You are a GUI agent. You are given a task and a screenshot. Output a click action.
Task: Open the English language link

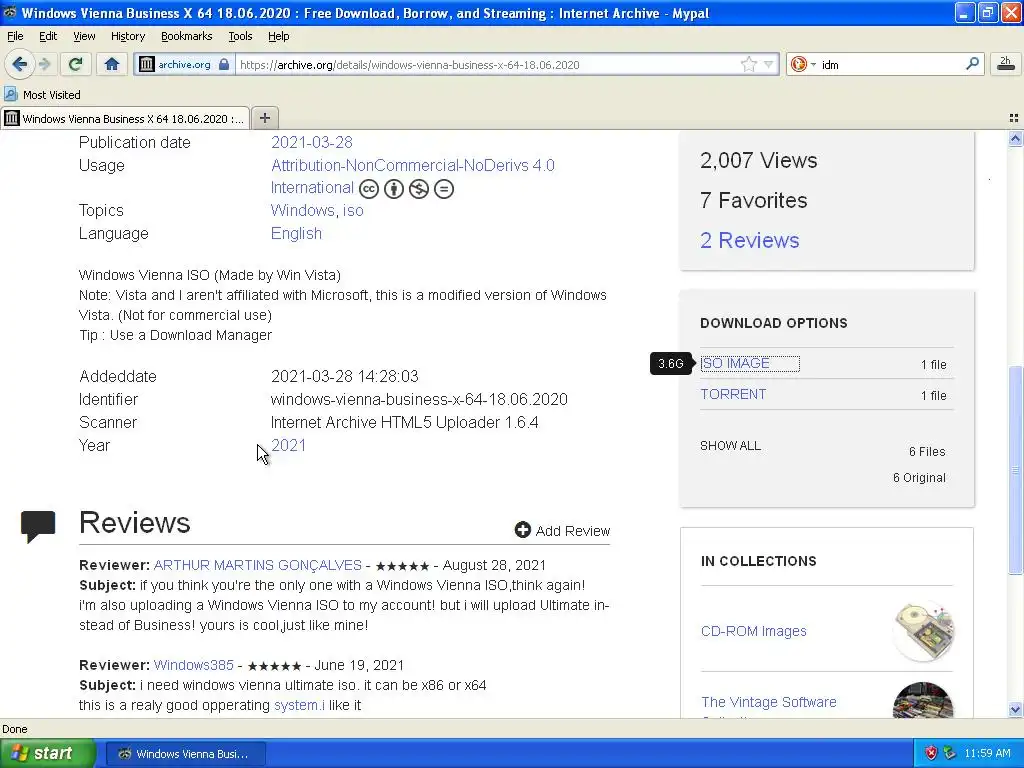(x=296, y=234)
